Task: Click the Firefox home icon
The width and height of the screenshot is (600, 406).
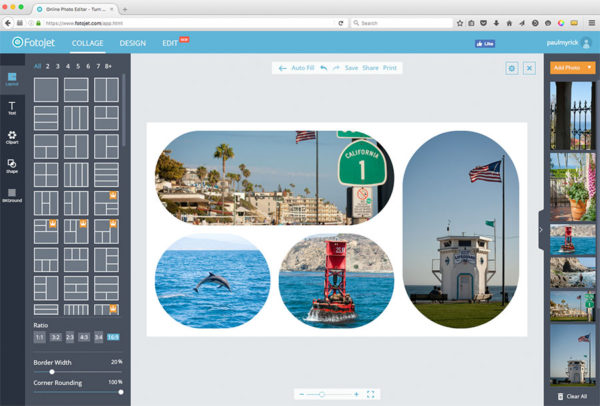Action: (x=509, y=23)
